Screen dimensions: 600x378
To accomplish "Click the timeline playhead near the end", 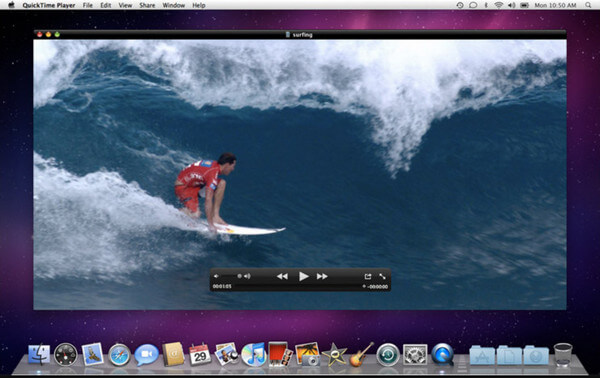I will [364, 286].
